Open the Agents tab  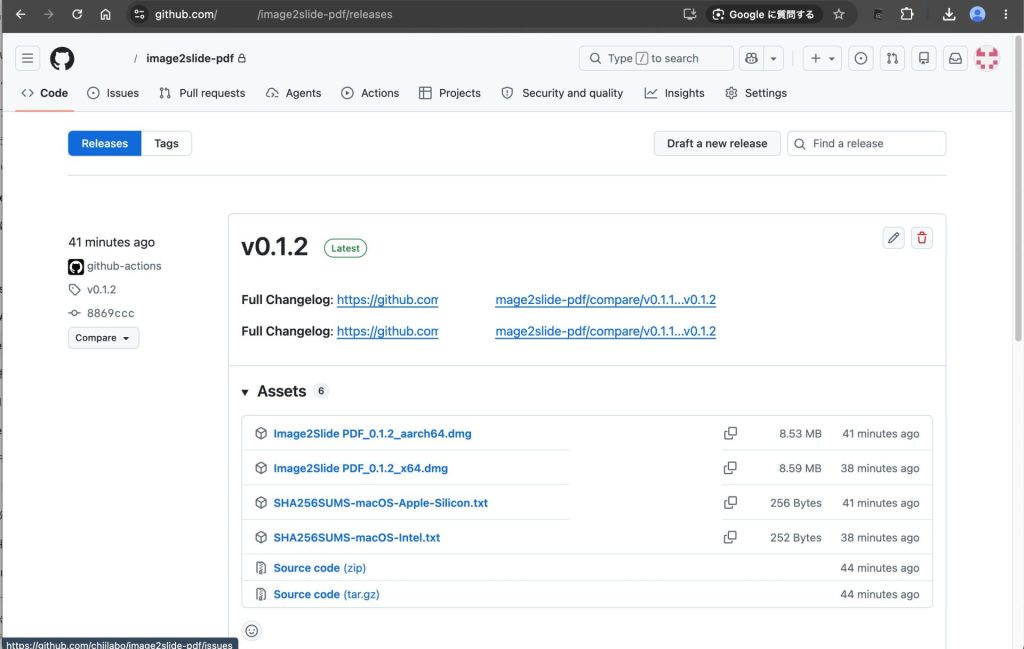pos(293,93)
